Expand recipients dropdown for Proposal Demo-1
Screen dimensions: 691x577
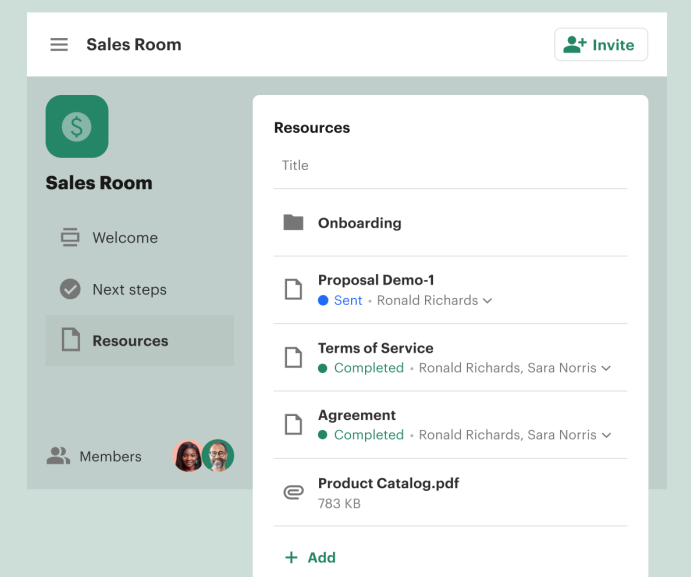tap(487, 301)
